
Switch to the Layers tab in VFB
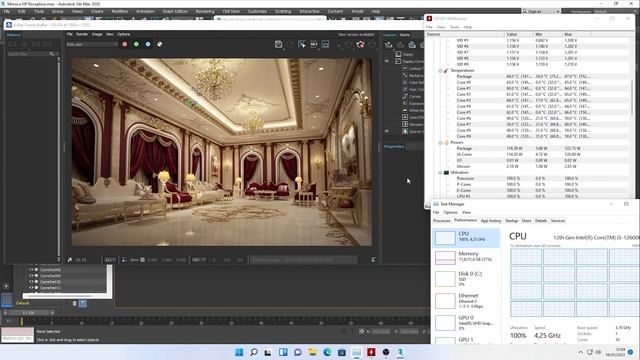coord(389,35)
